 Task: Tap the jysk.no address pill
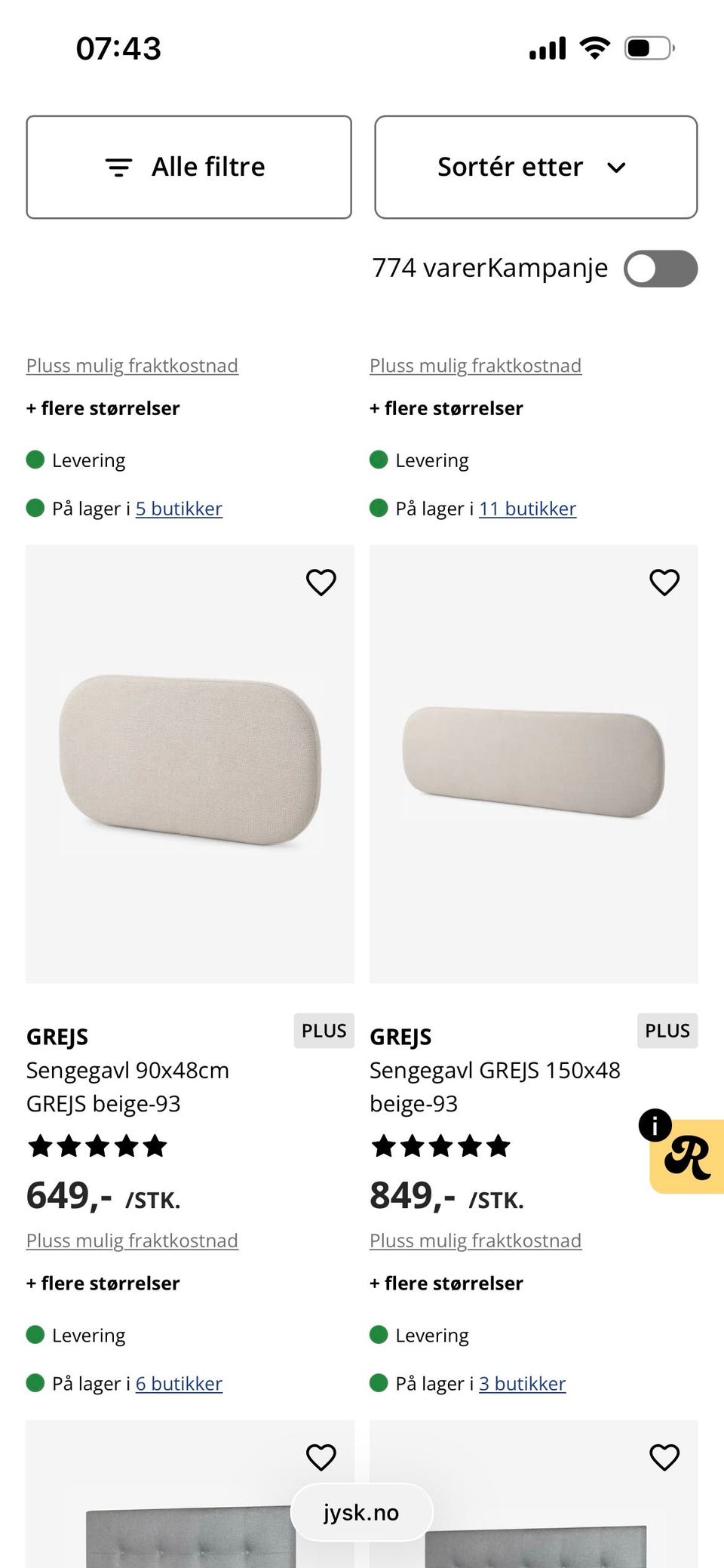click(x=362, y=1512)
